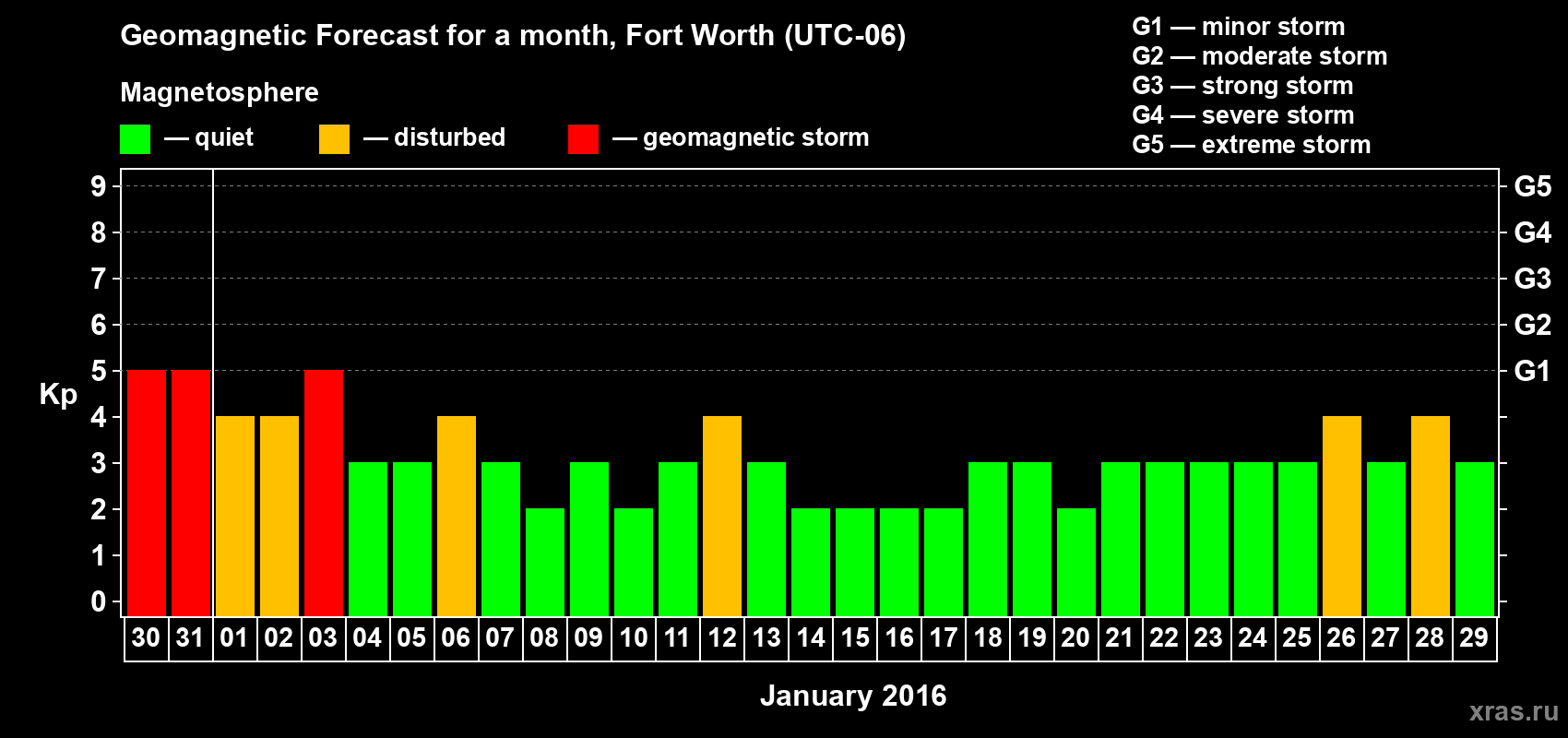Click the orange bar for day 02
This screenshot has width=1568, height=738.
coord(279,517)
